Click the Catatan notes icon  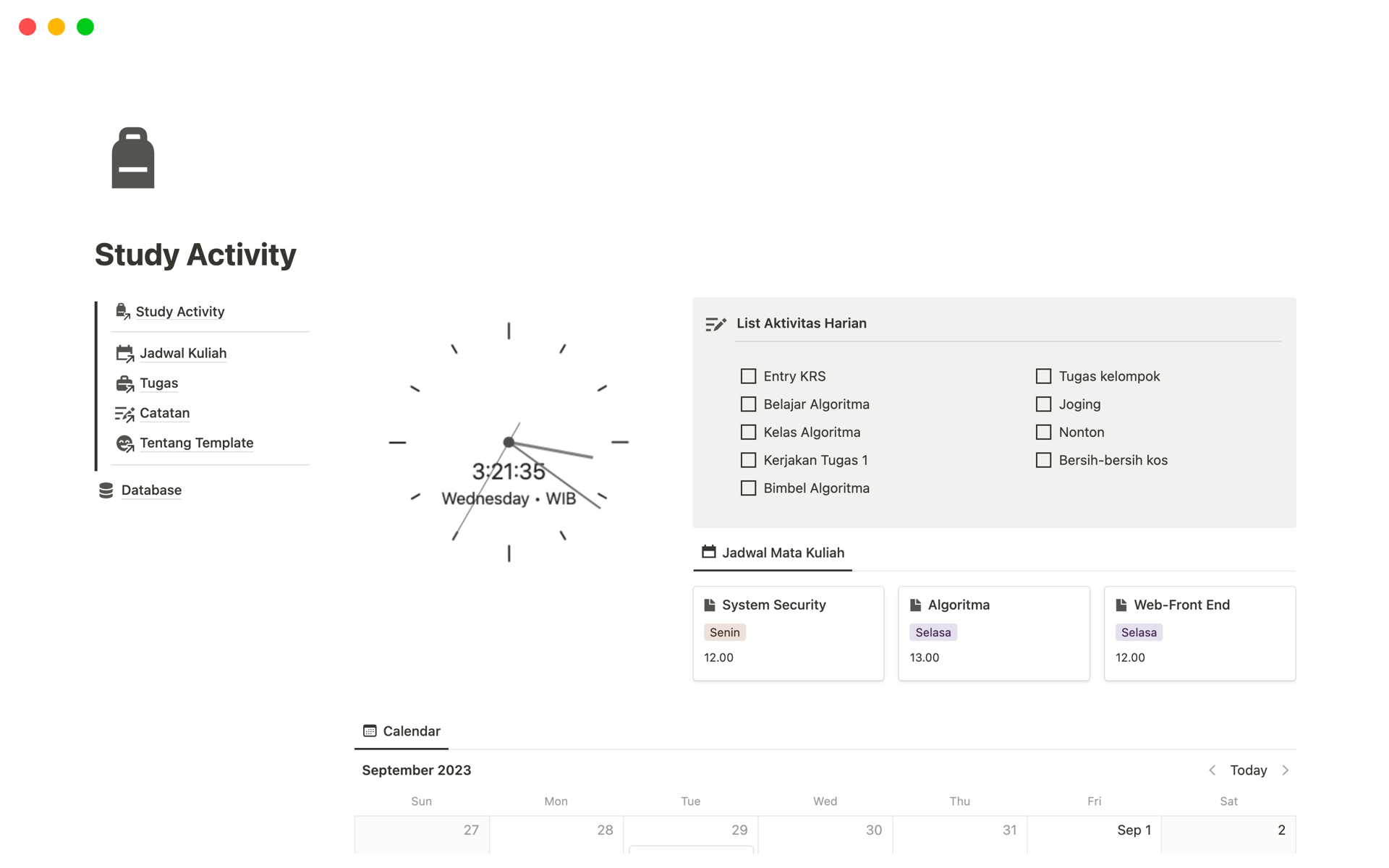coord(124,414)
